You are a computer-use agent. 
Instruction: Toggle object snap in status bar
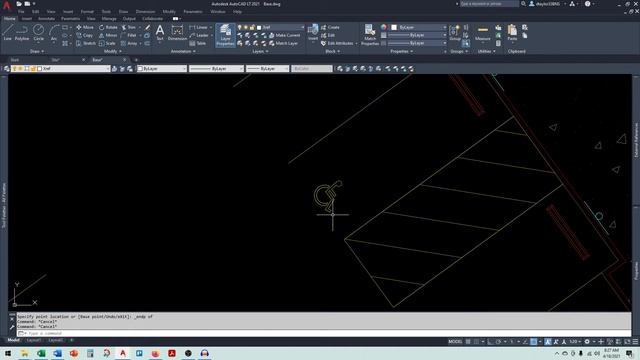click(x=533, y=342)
